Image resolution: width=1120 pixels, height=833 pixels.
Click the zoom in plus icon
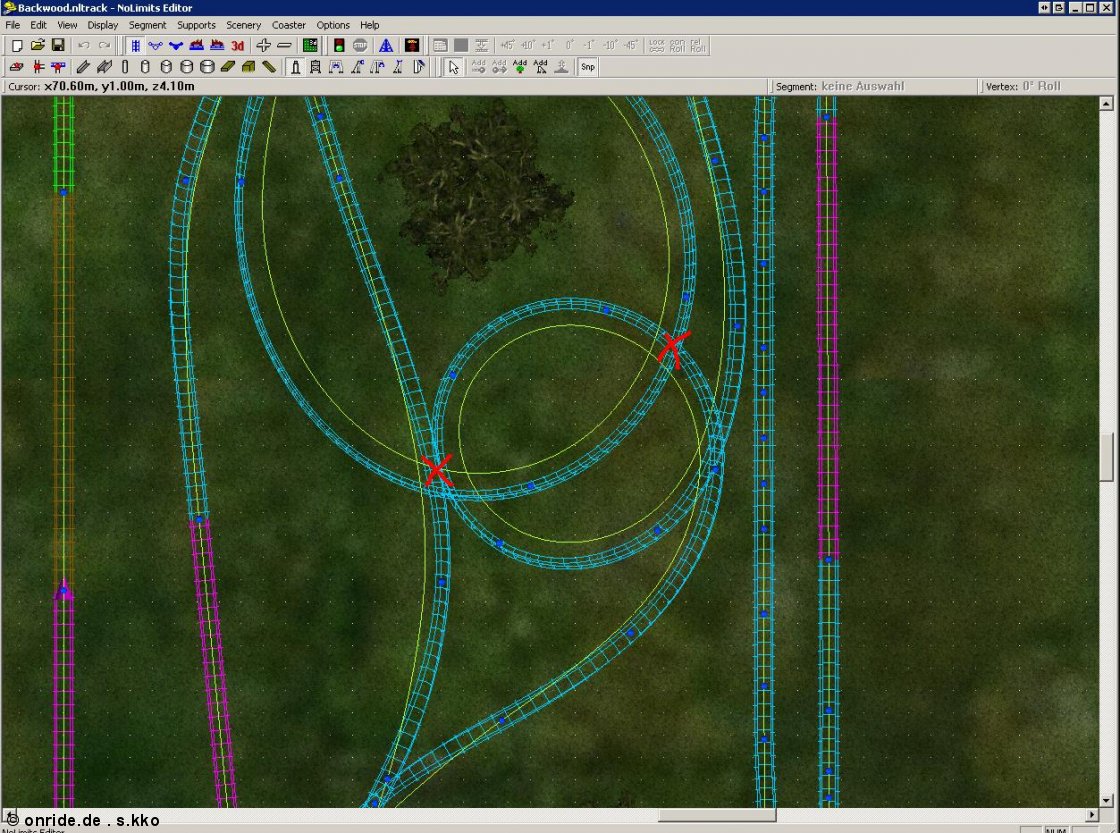[264, 45]
